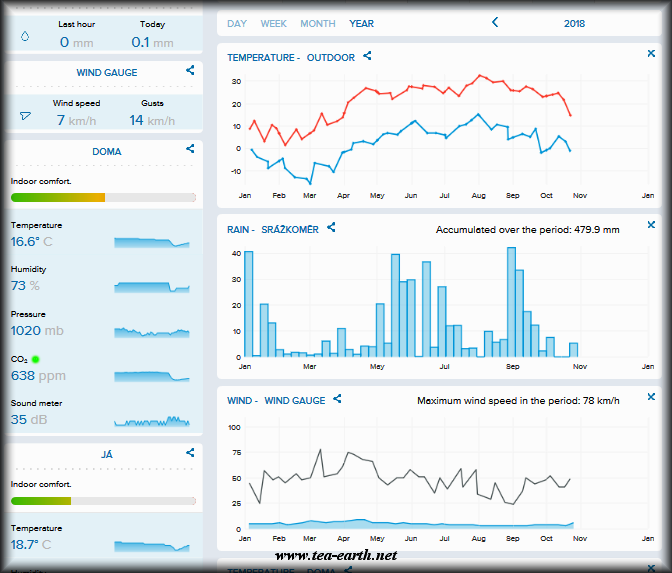Go to previous year with left arrow
Viewport: 672px width, 573px height.
[x=493, y=23]
